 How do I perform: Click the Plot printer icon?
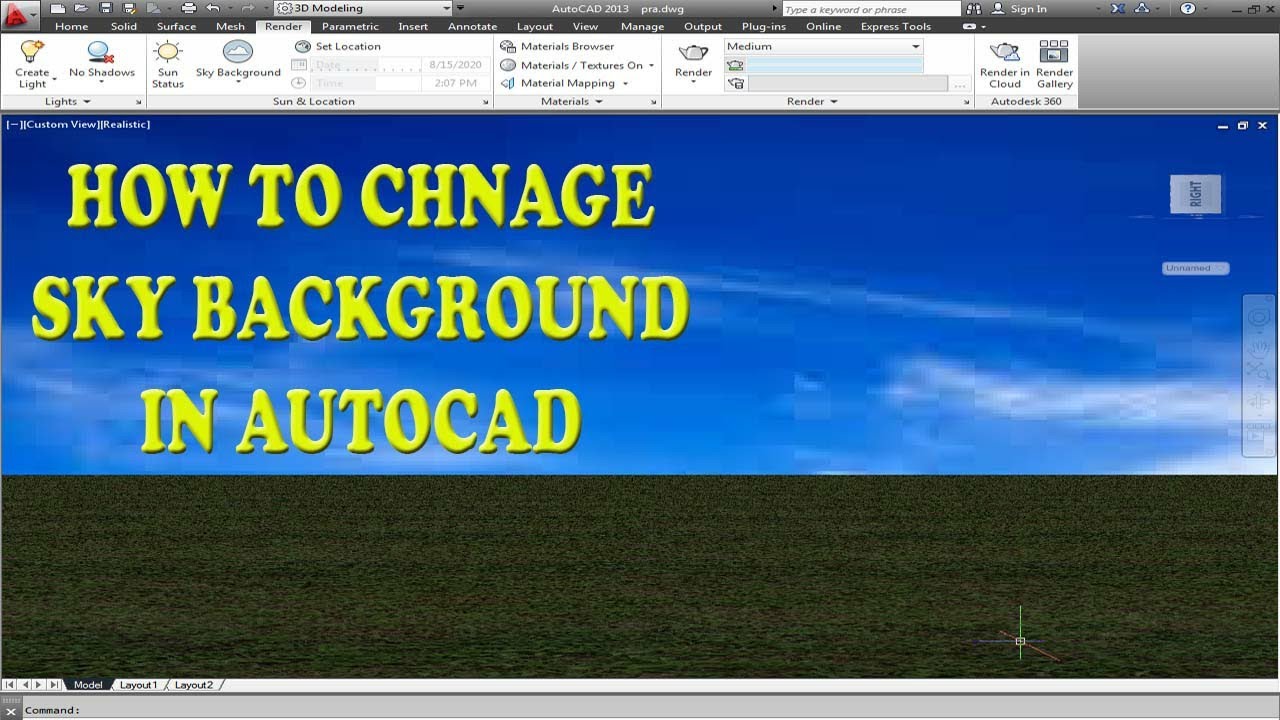[x=188, y=8]
